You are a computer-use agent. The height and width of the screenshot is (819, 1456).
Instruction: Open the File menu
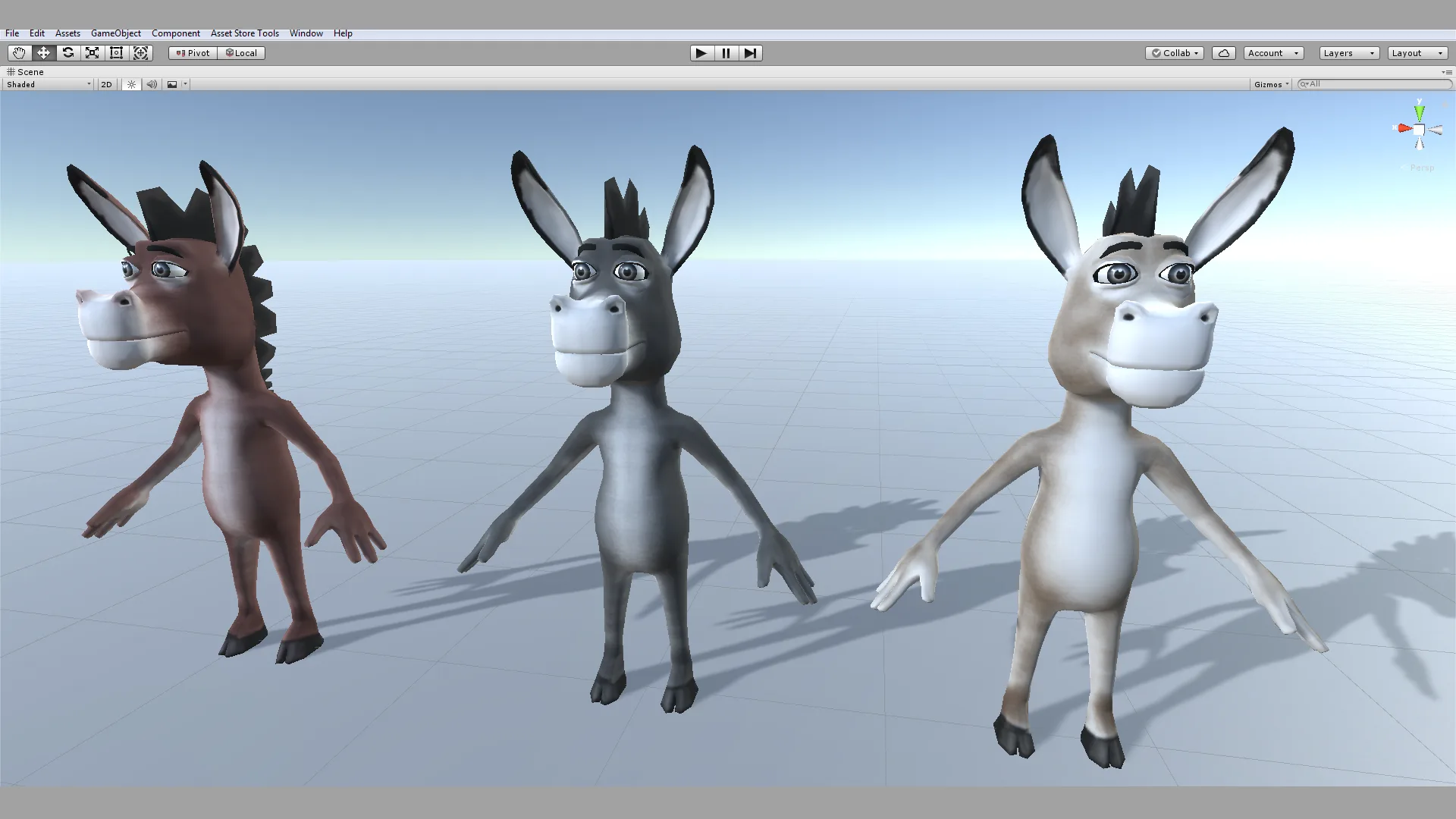point(12,33)
